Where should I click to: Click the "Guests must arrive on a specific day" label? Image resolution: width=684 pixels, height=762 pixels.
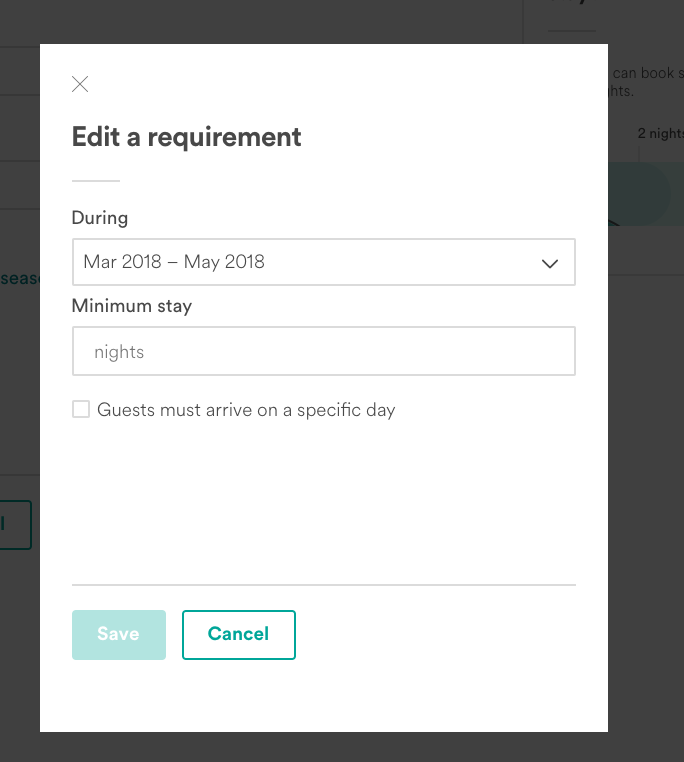pos(246,410)
